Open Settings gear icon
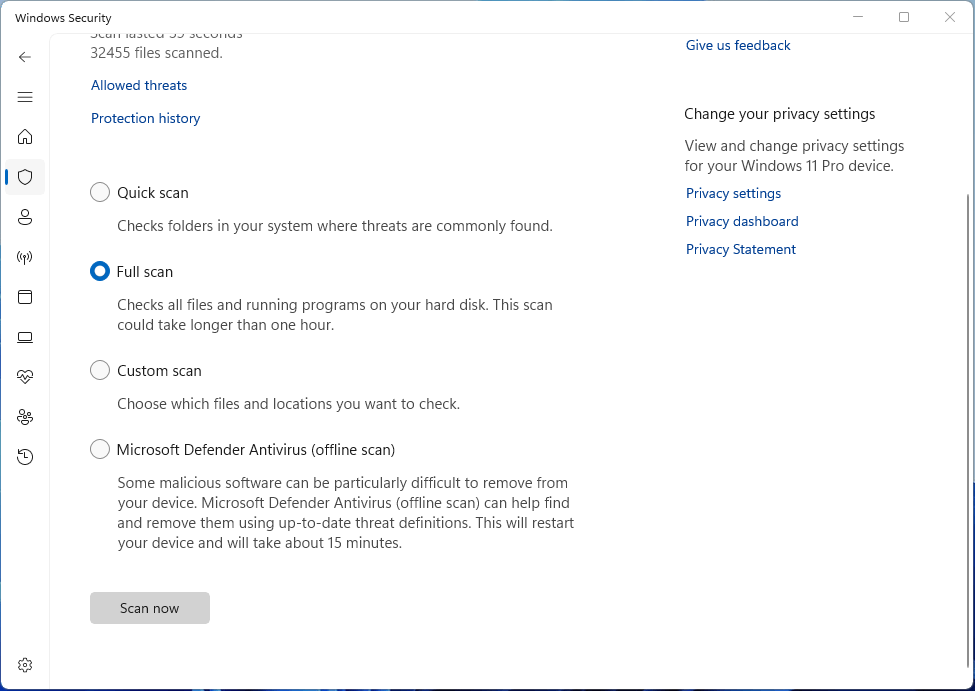 click(25, 665)
